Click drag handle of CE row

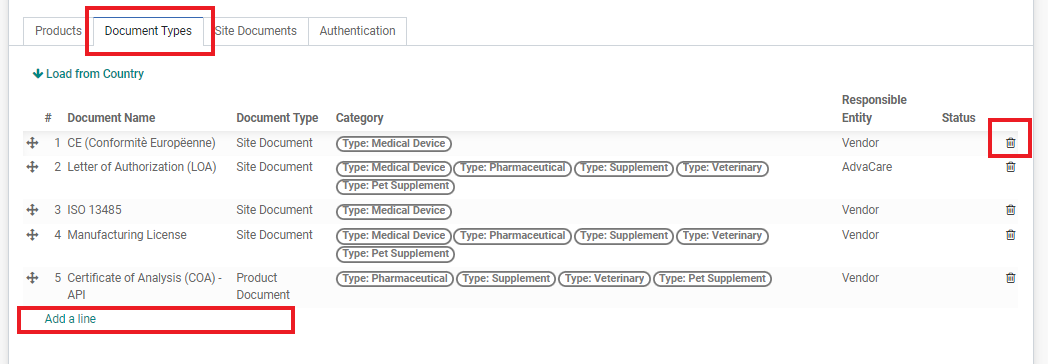[31, 142]
